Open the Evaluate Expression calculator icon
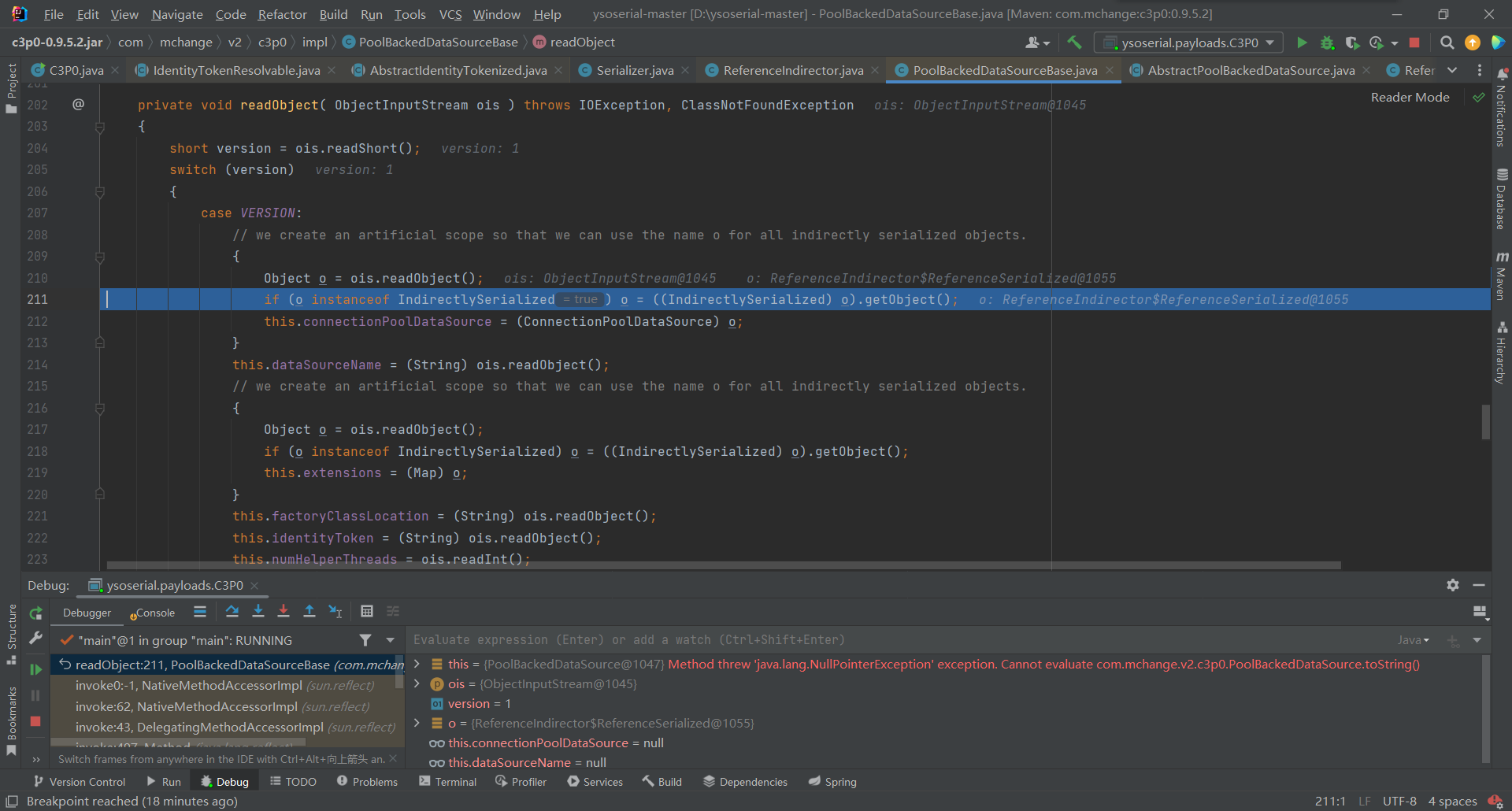This screenshot has height=811, width=1512. click(367, 612)
